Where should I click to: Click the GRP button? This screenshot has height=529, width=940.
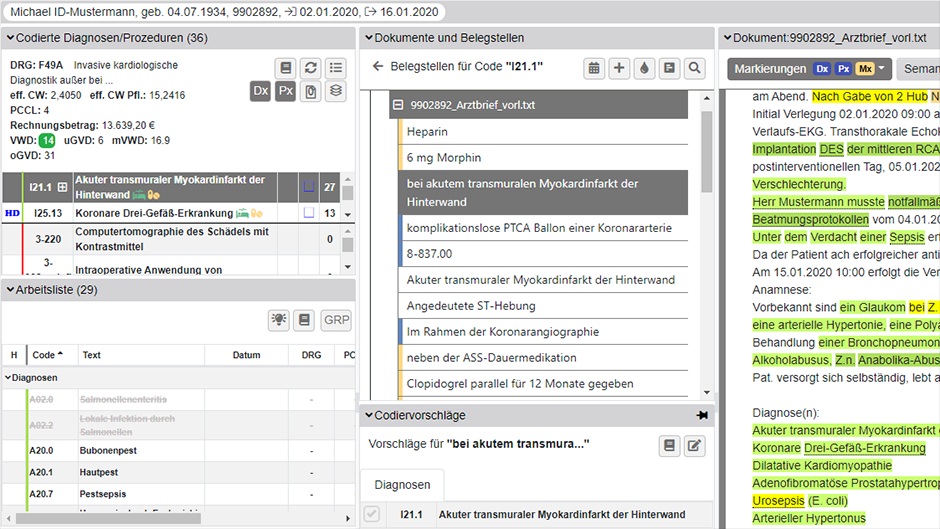pos(336,320)
